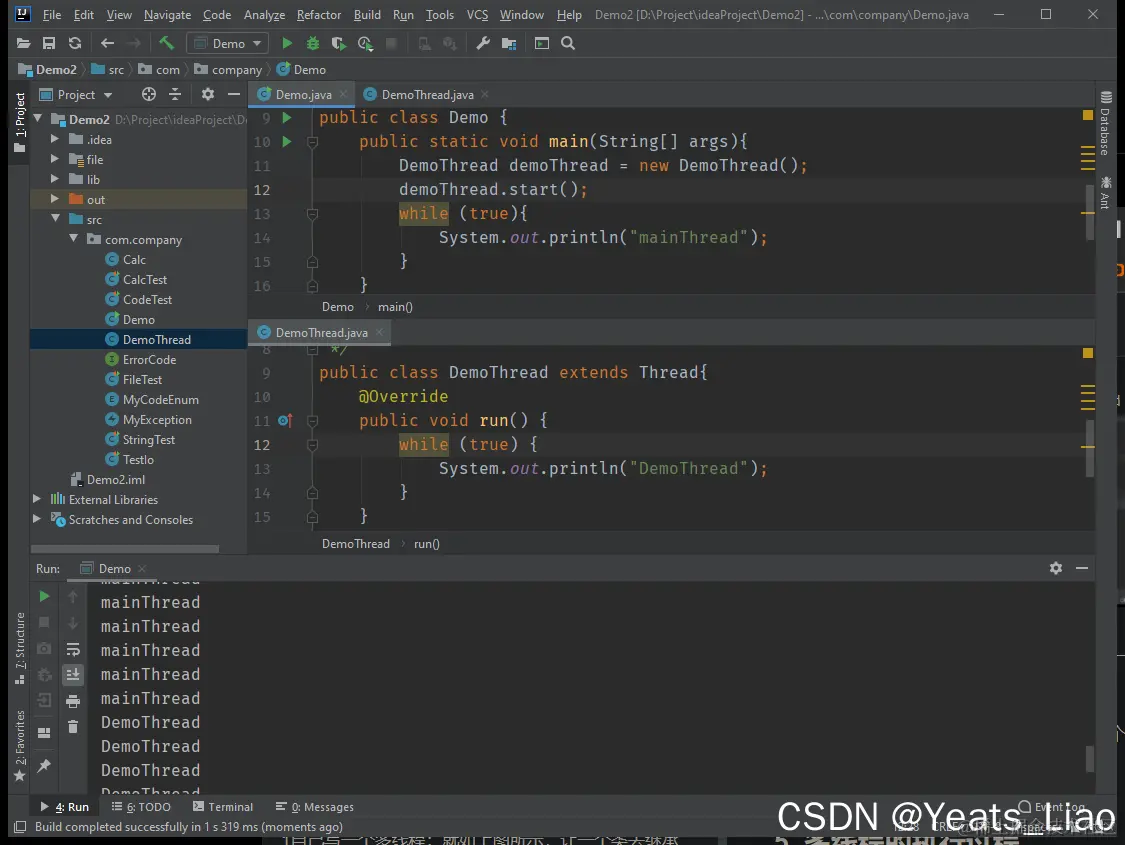Fold the while loop in Demo.java
This screenshot has width=1125, height=845.
pos(312,214)
